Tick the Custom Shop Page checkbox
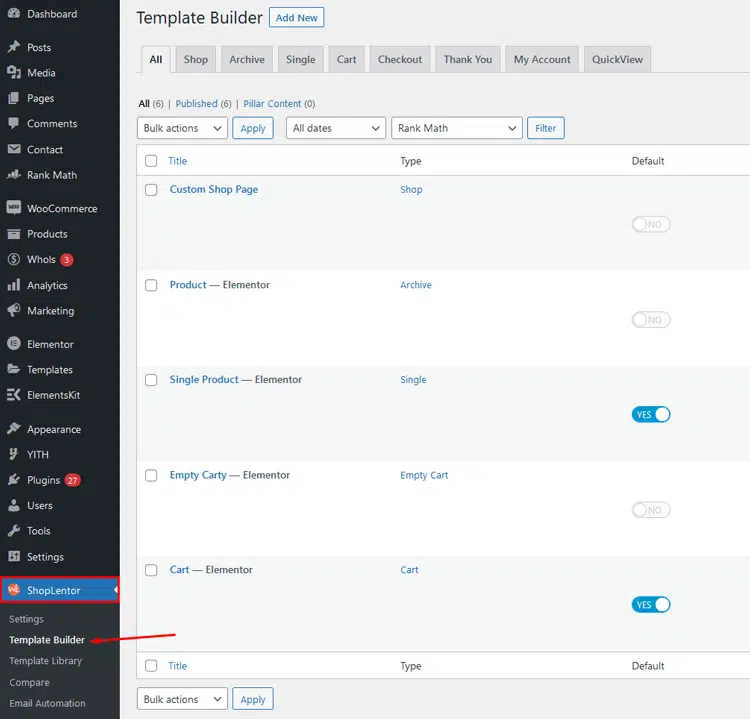Image resolution: width=750 pixels, height=719 pixels. [x=151, y=190]
